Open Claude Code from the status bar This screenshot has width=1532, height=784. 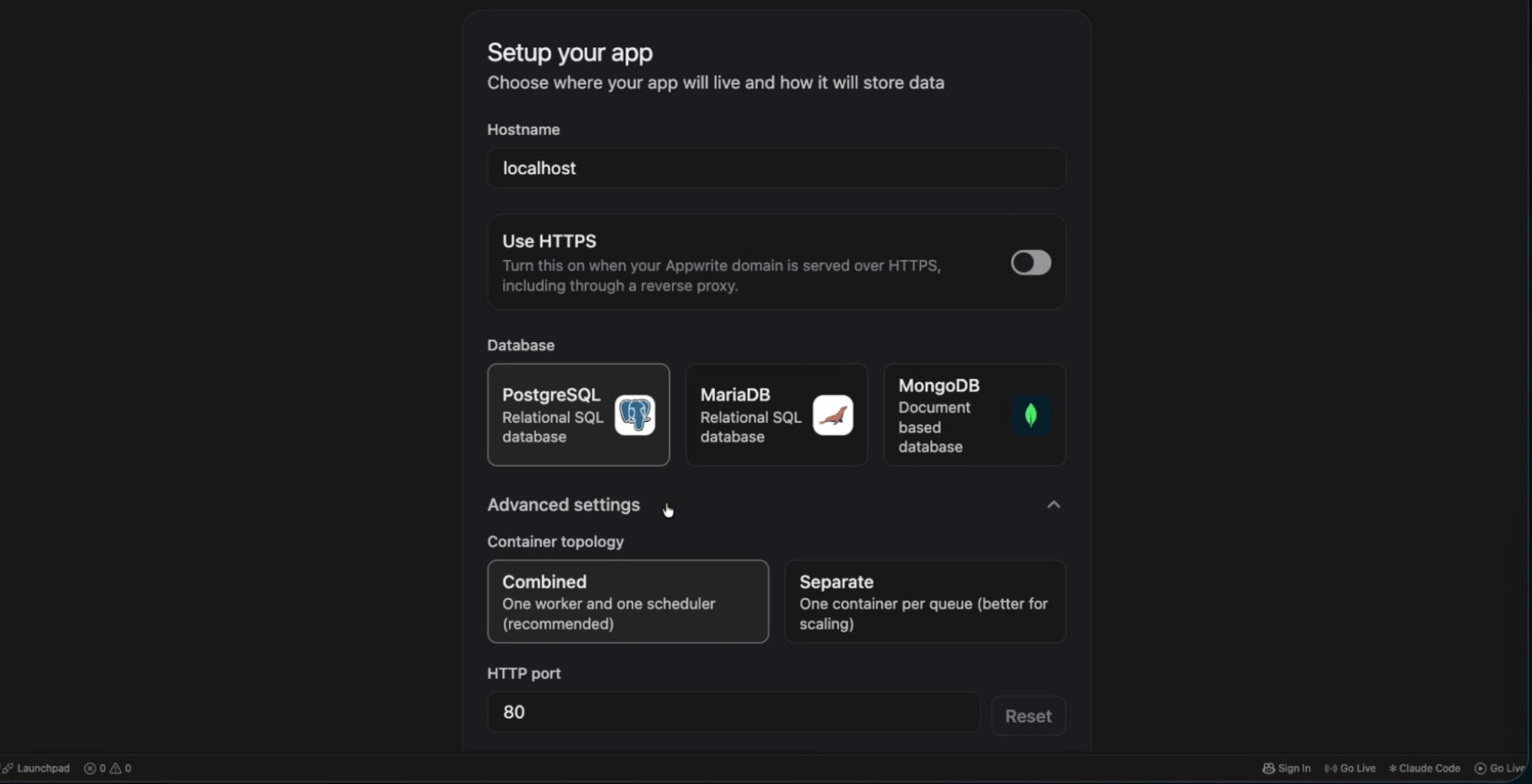coord(1424,769)
